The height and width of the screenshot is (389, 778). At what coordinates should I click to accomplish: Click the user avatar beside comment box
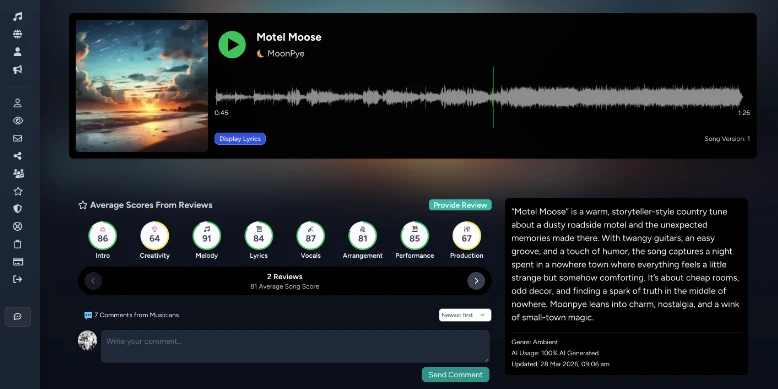tap(87, 340)
